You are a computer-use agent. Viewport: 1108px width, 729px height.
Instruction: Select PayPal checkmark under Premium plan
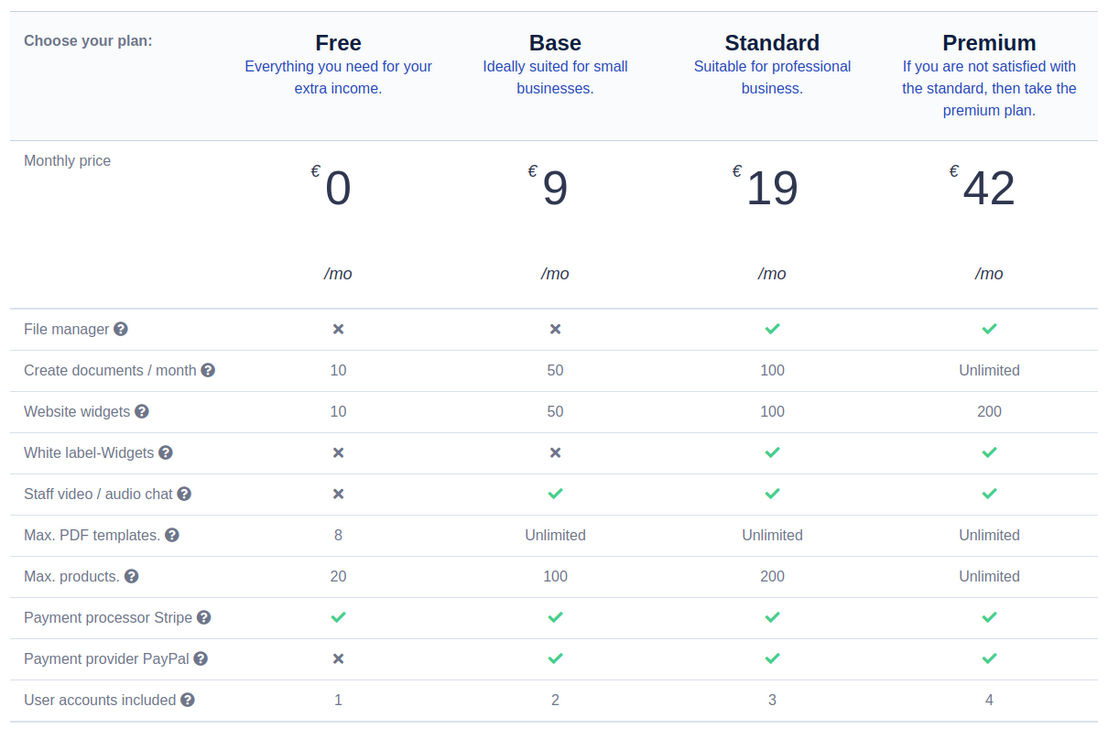pos(989,658)
